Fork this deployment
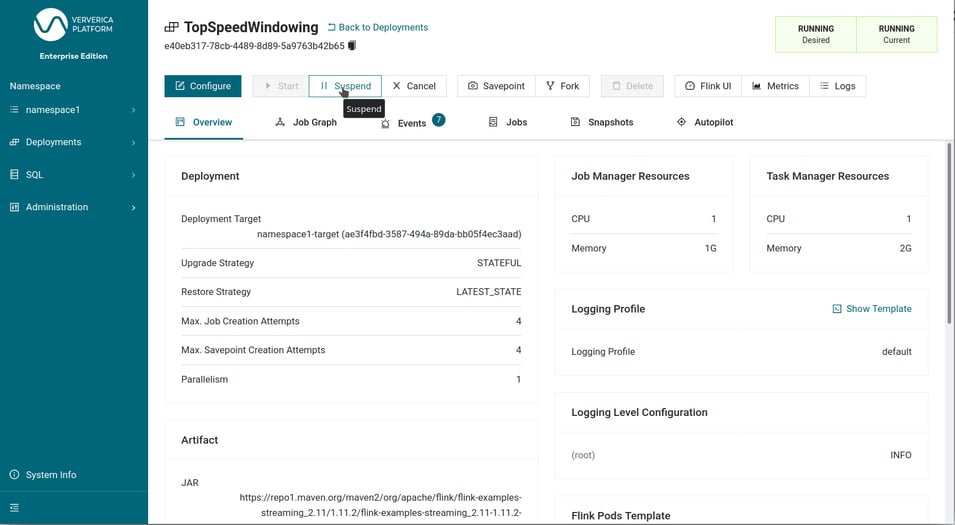Viewport: 955px width, 525px height. (562, 86)
